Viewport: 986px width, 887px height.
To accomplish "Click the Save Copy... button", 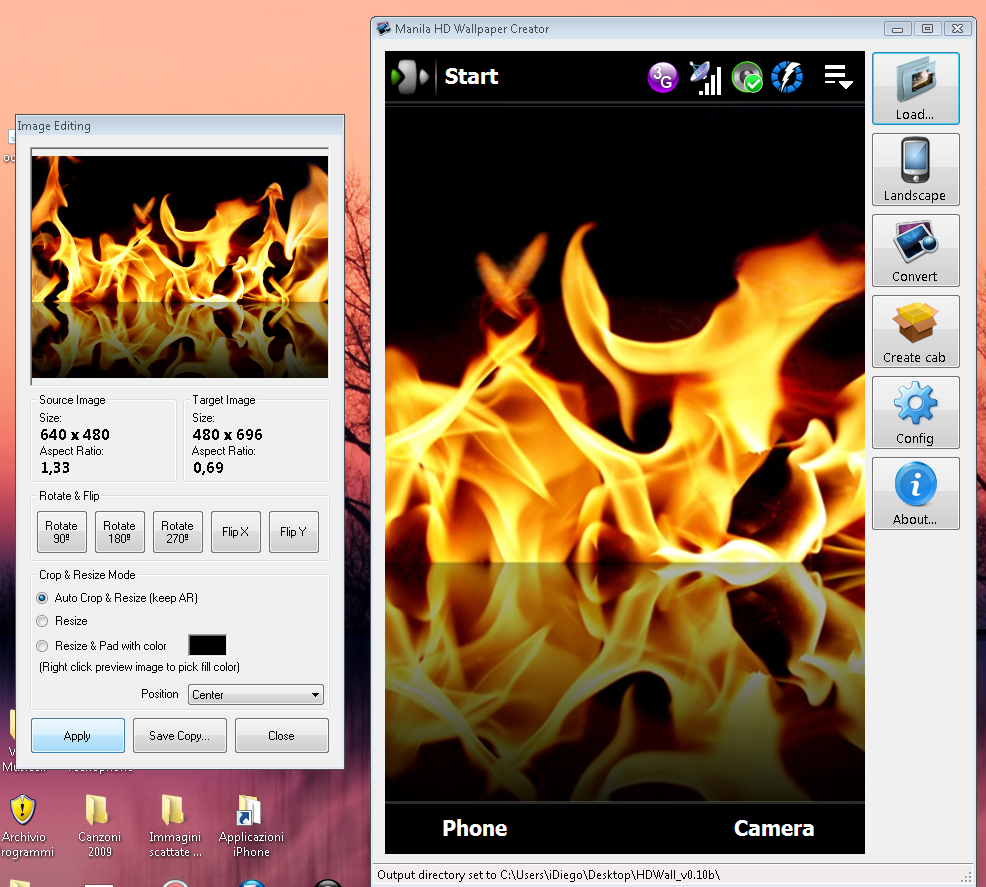I will [x=180, y=735].
